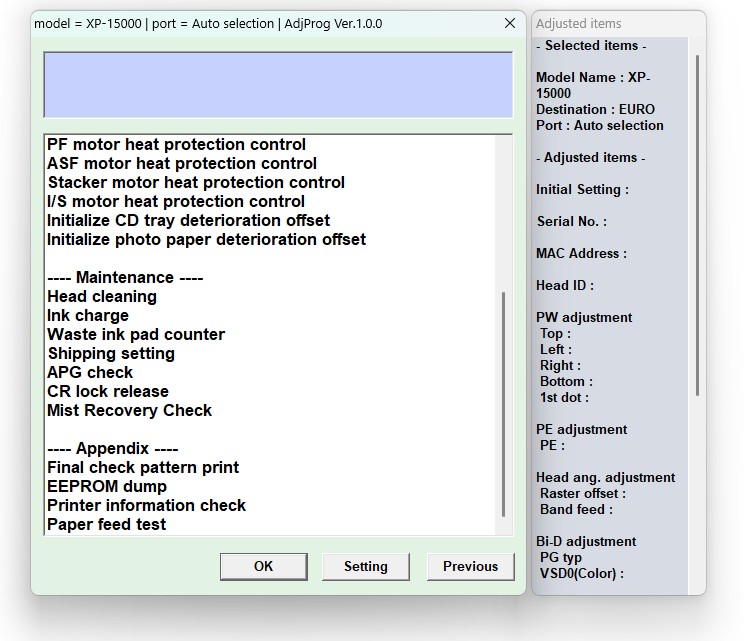Click the VSD0(Color) label
This screenshot has height=641, width=744.
coord(581,574)
